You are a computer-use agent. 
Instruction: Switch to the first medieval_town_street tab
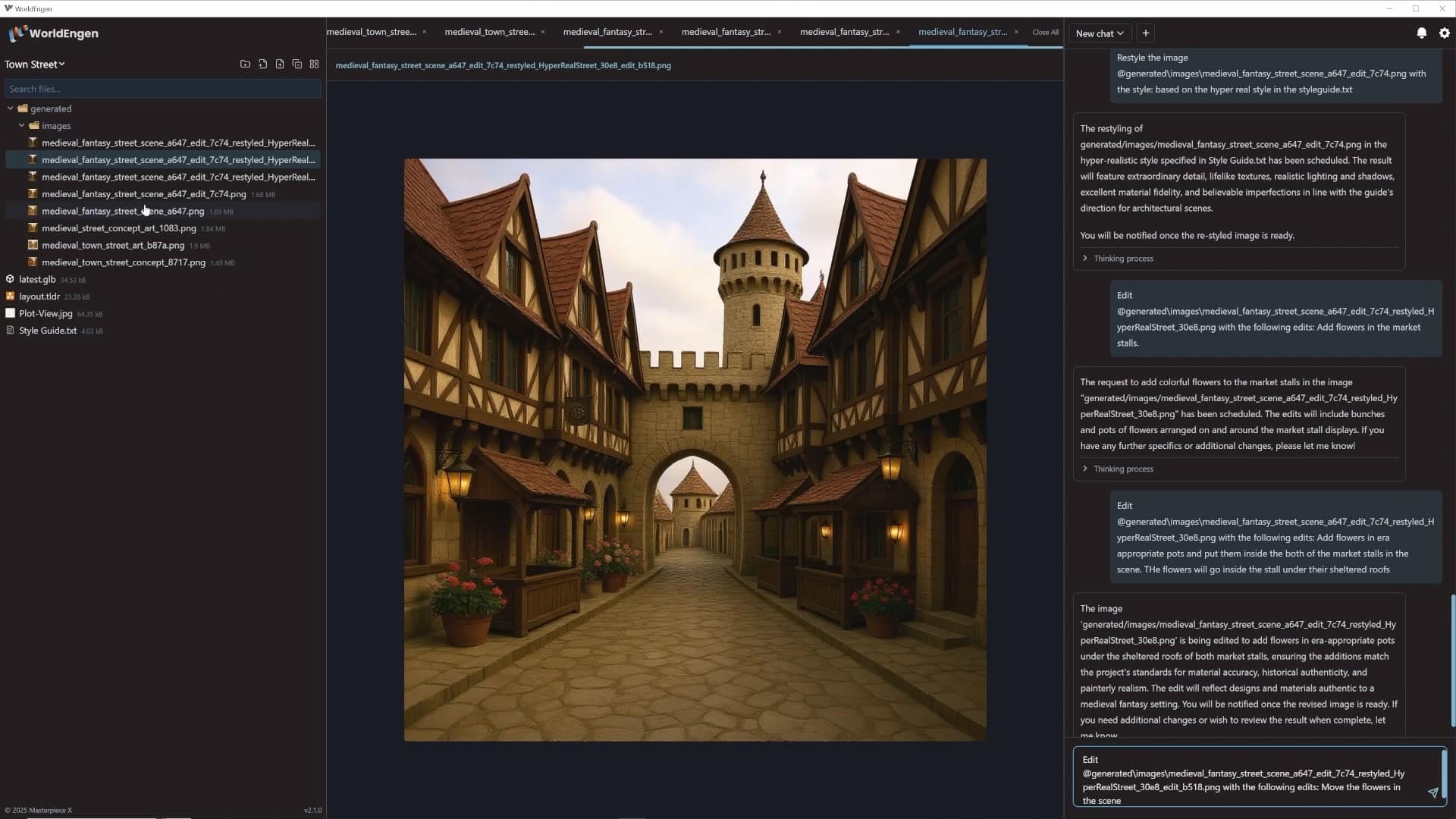371,32
